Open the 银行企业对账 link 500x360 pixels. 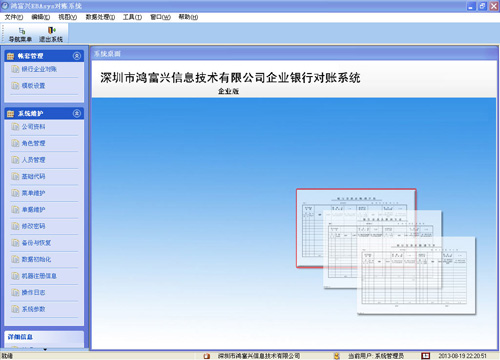click(39, 69)
